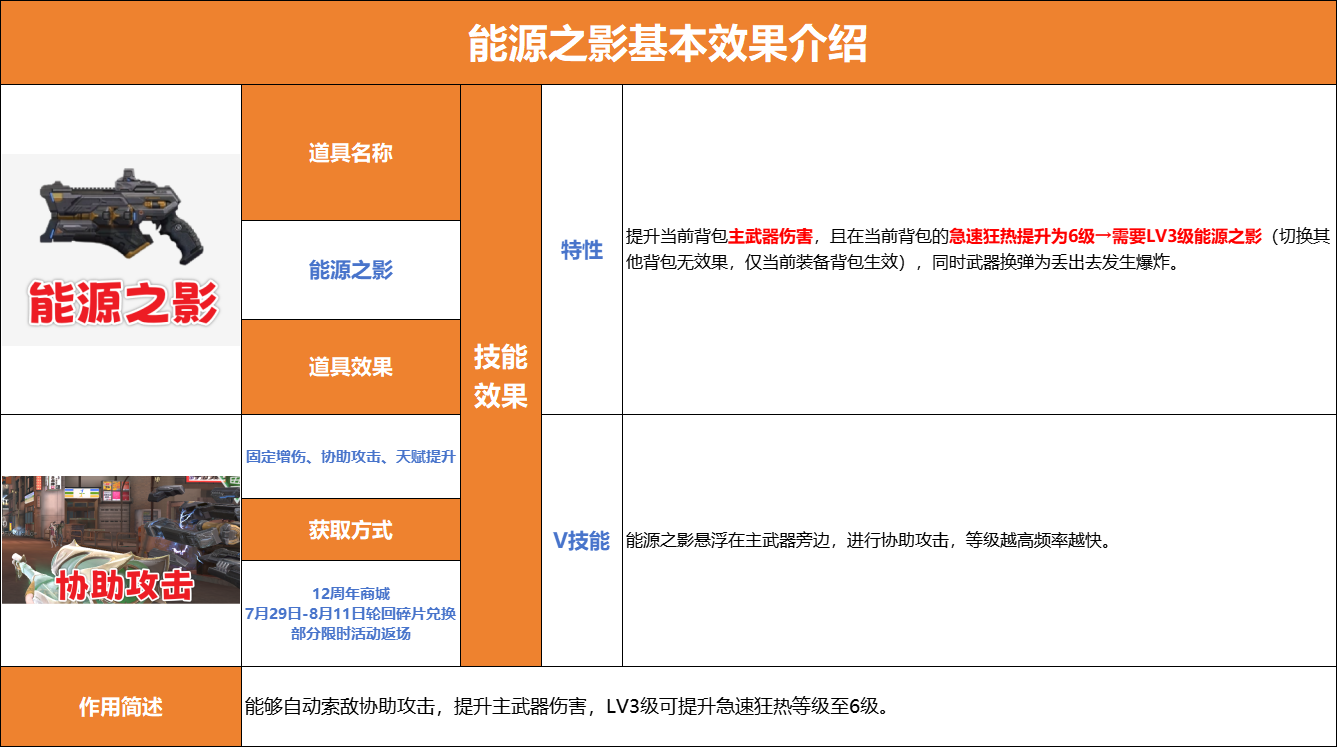Click the red 急速狂热提升为6级→需要LV3级能源之影 text
The image size is (1337, 747).
[1105, 238]
